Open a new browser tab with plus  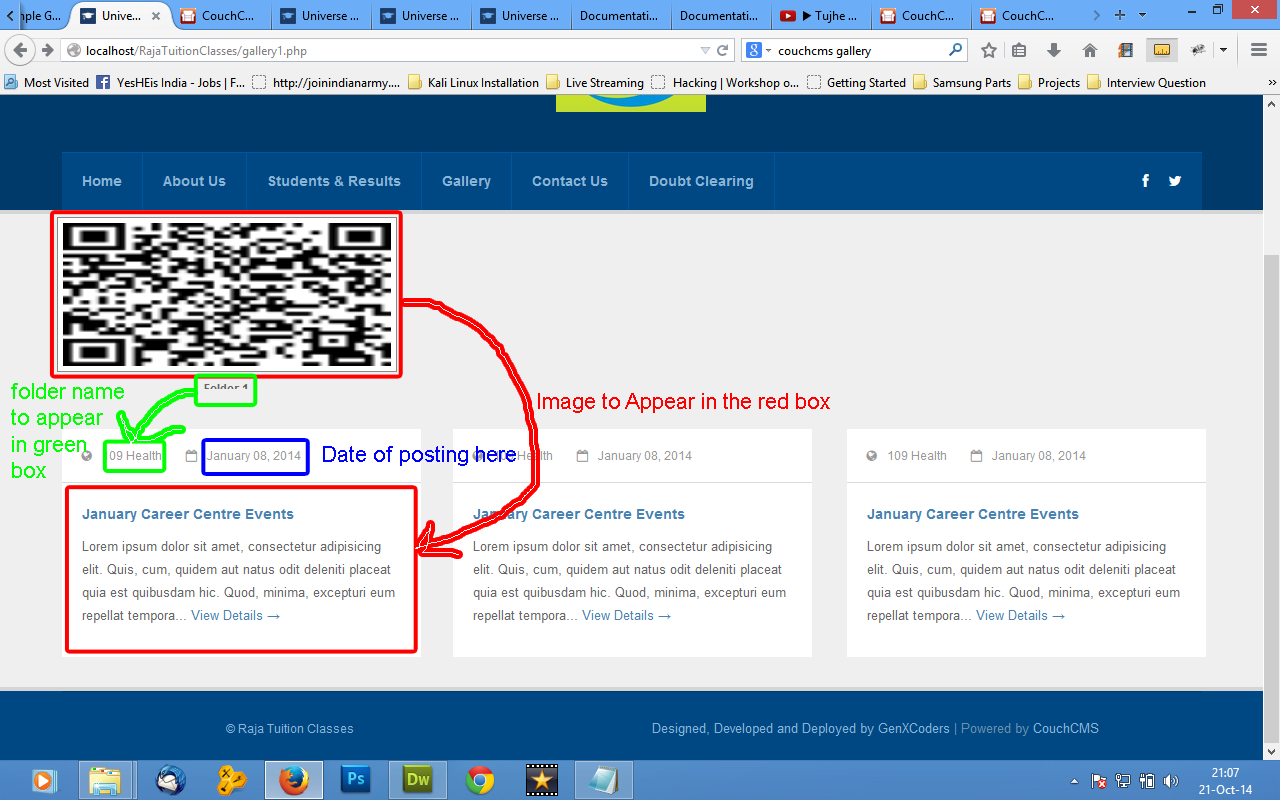(x=1120, y=15)
